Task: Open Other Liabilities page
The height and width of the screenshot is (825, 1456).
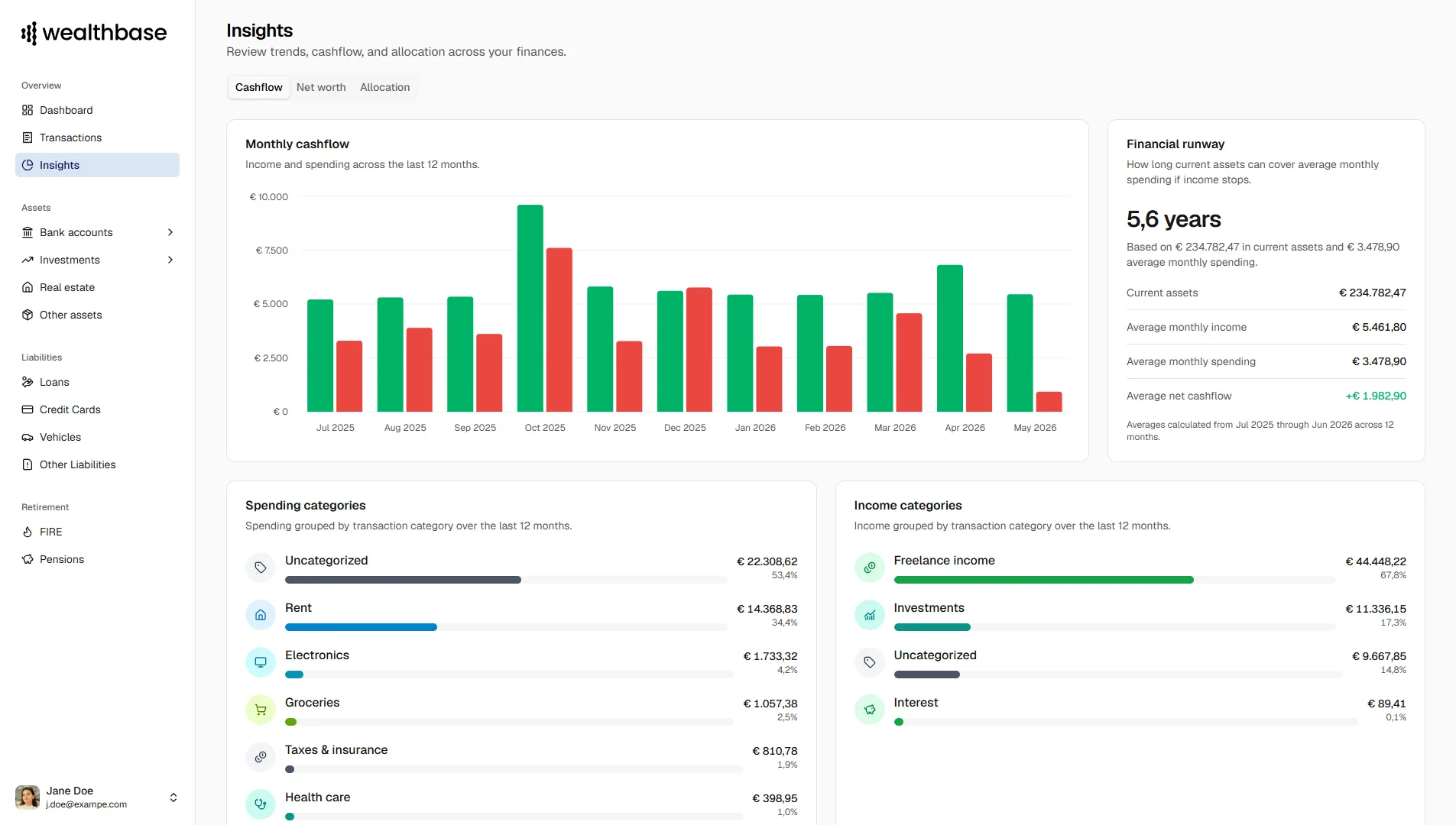Action: click(x=97, y=464)
